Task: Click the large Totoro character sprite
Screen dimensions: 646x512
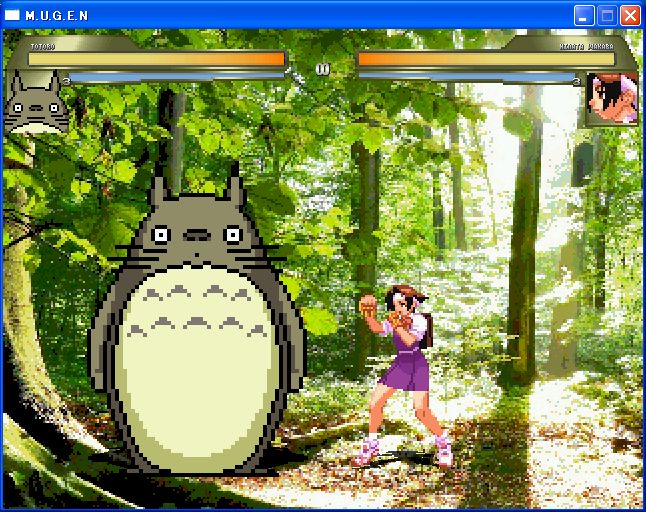Action: pyautogui.click(x=198, y=321)
